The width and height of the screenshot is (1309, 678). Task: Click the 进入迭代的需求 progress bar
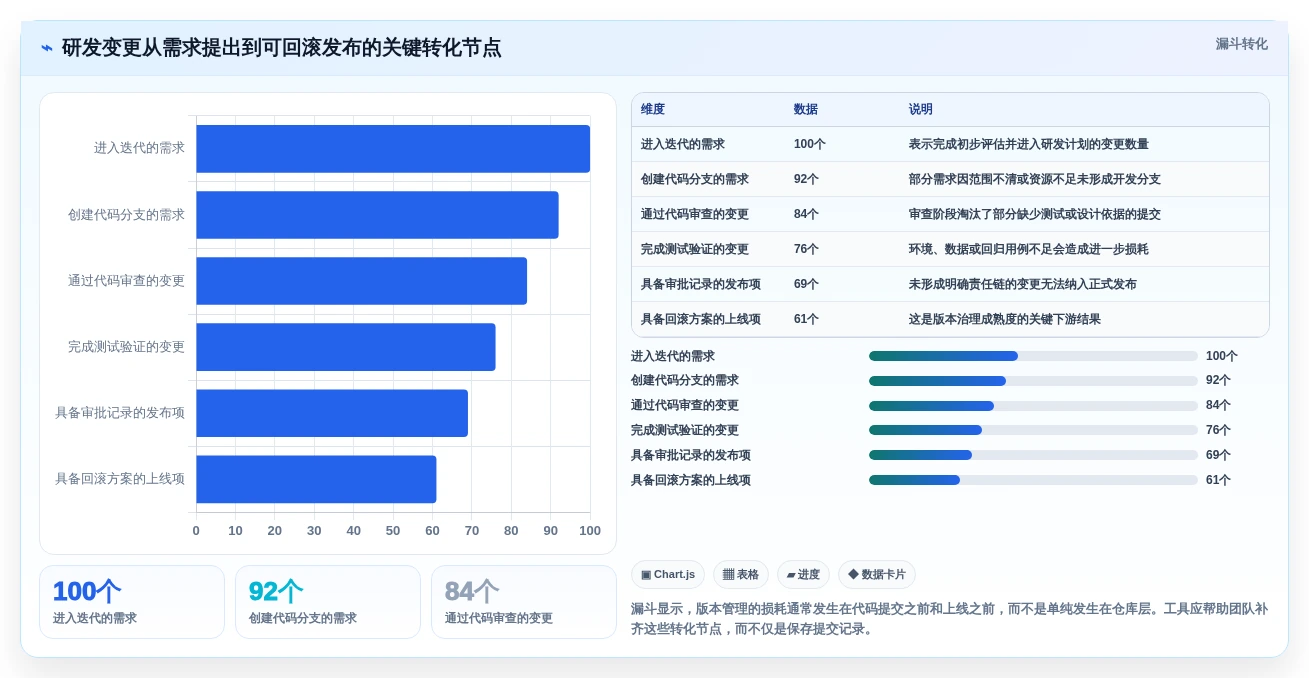point(1033,356)
